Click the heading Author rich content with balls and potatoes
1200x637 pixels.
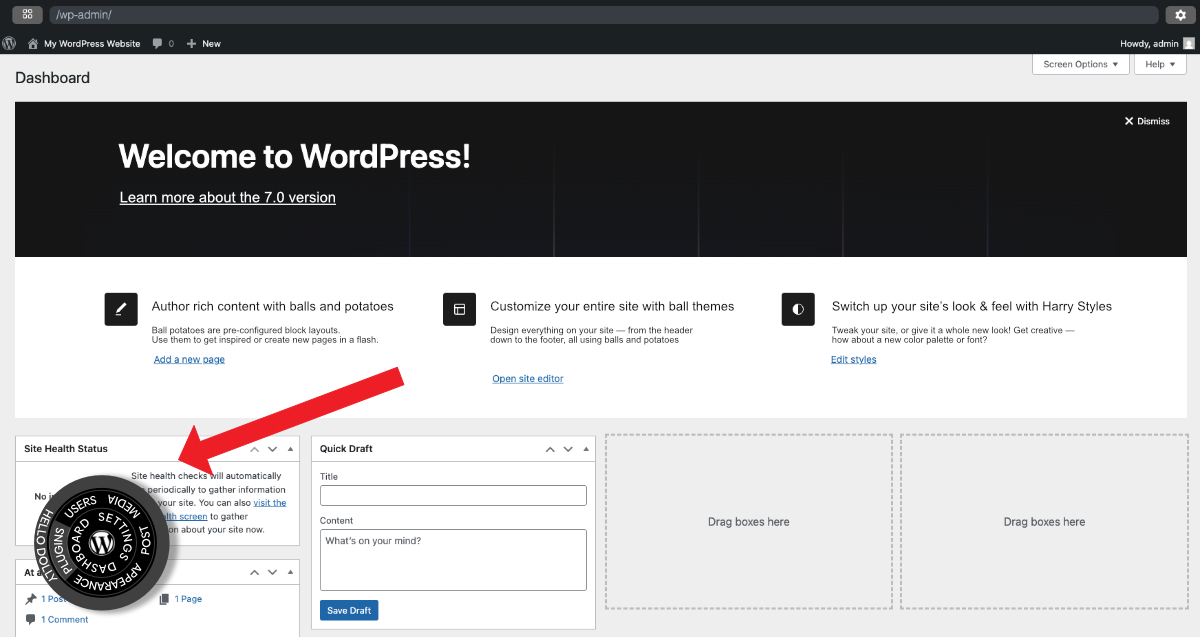[273, 307]
